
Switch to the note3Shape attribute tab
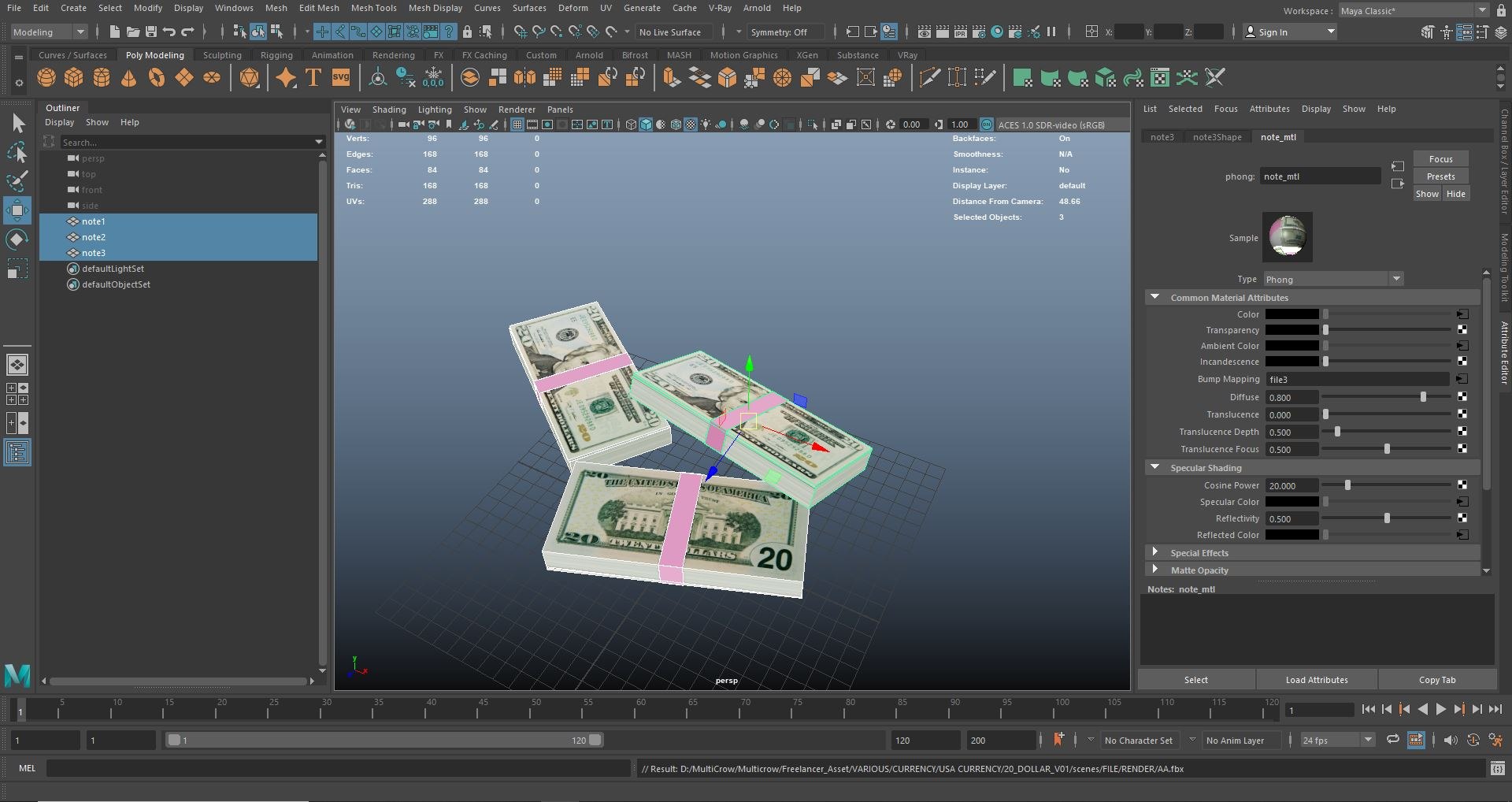click(x=1217, y=137)
